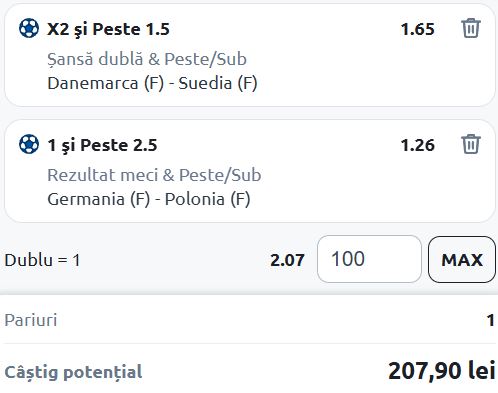Screen dimensions: 498x393
Task: Click the combined odds 2.07
Action: tap(287, 260)
